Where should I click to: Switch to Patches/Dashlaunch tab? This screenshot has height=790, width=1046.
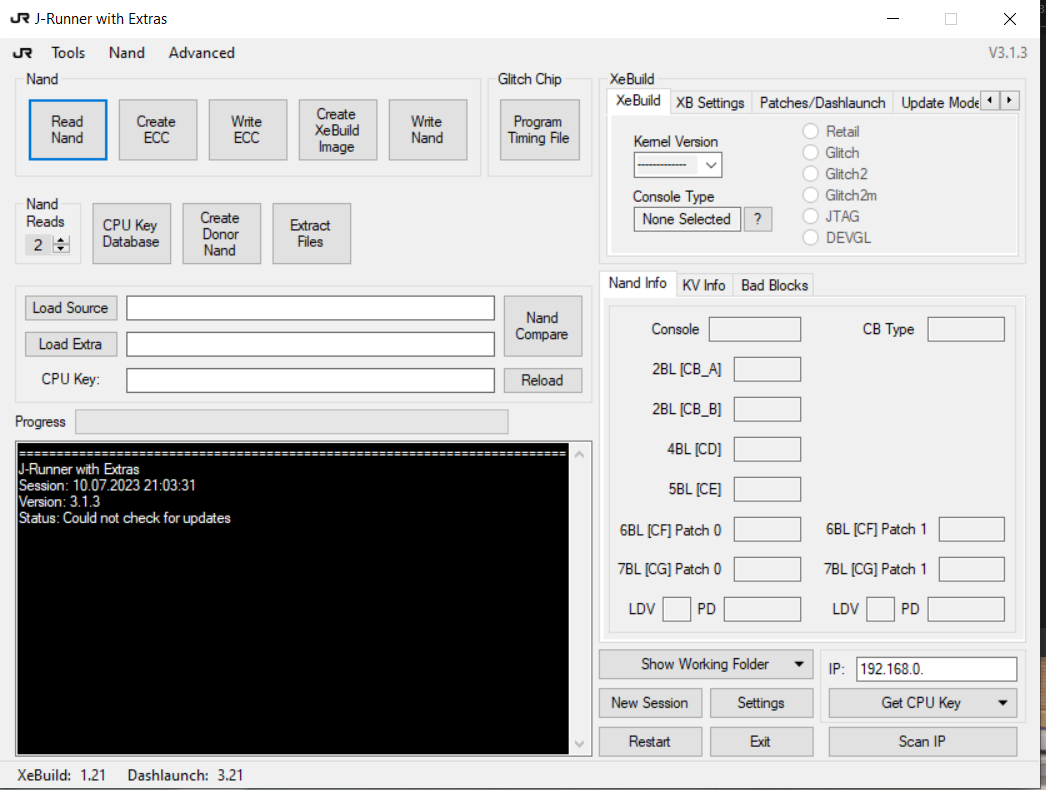pos(822,103)
